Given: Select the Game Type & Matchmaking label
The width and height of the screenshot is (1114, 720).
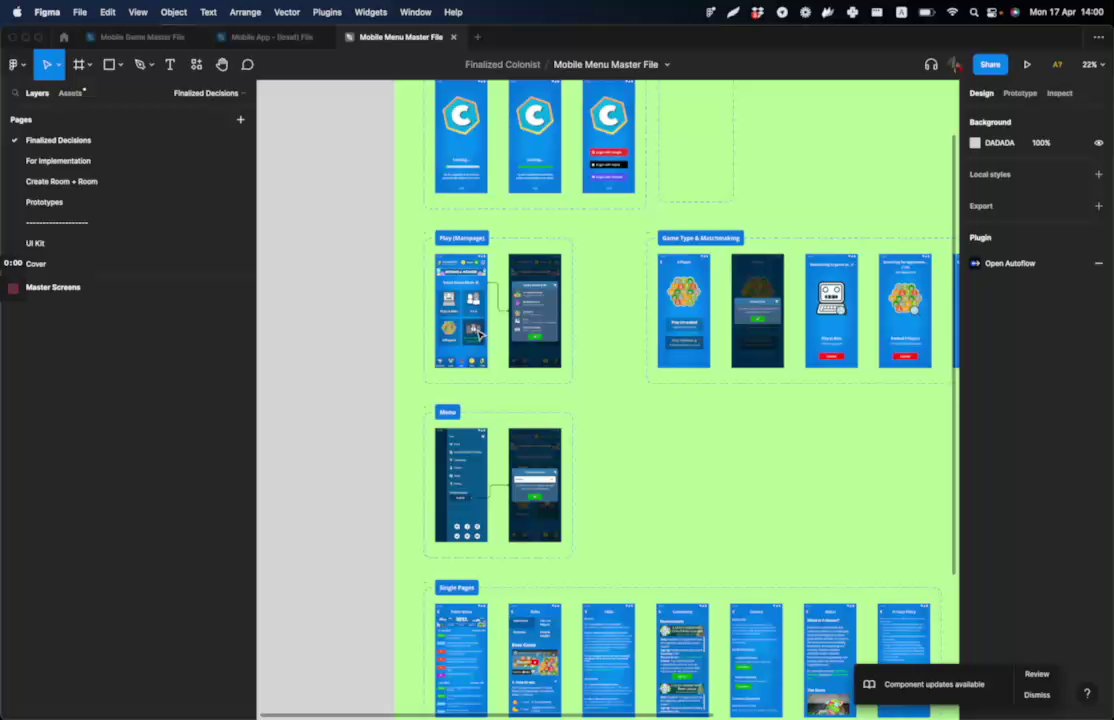Looking at the screenshot, I should pyautogui.click(x=701, y=238).
